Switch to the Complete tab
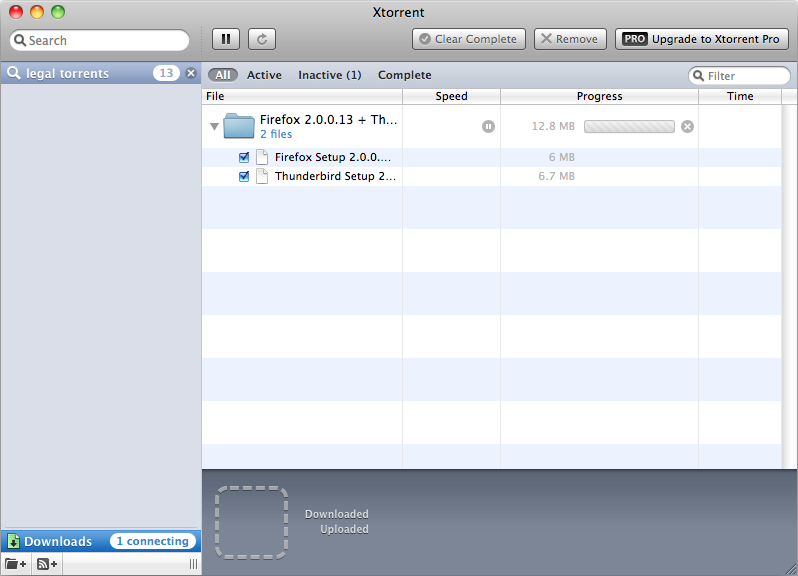This screenshot has height=576, width=798. pos(405,75)
